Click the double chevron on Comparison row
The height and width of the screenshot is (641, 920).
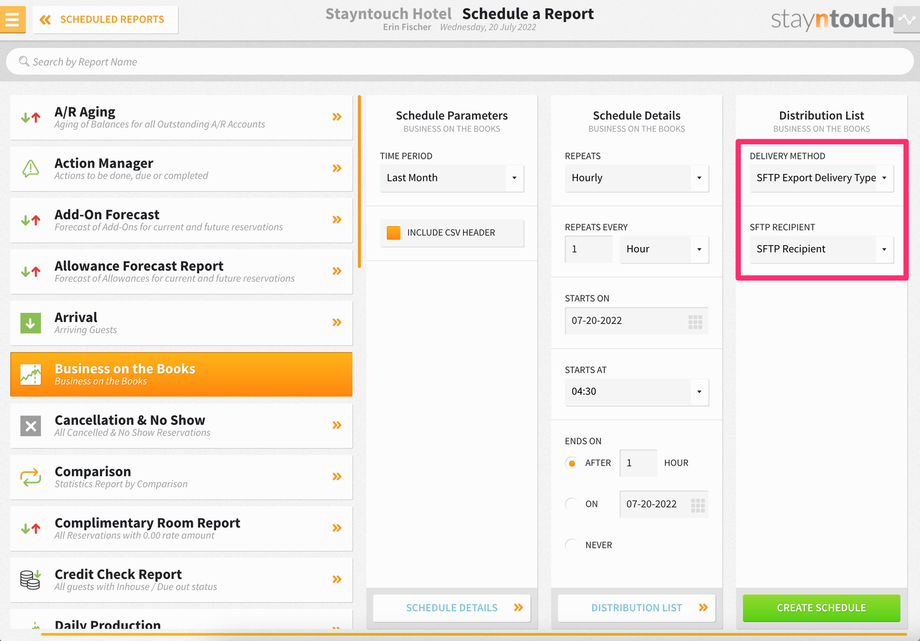click(337, 476)
